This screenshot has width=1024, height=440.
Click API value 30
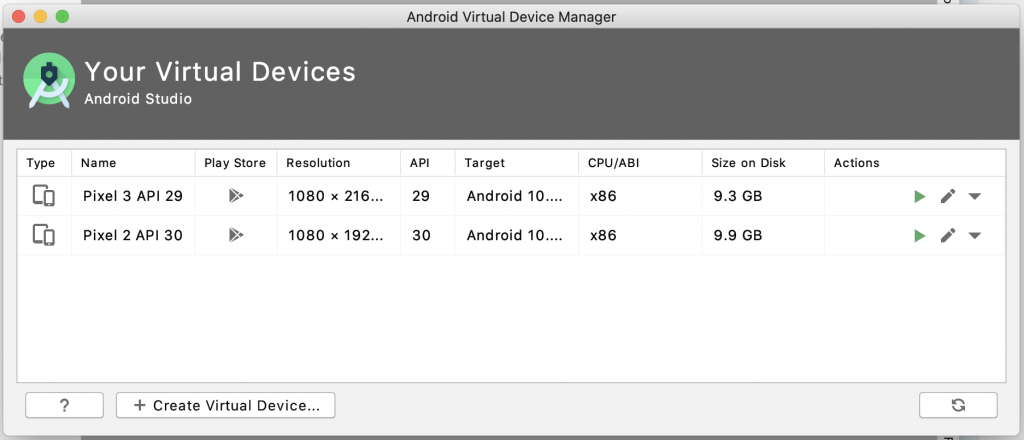[428, 236]
